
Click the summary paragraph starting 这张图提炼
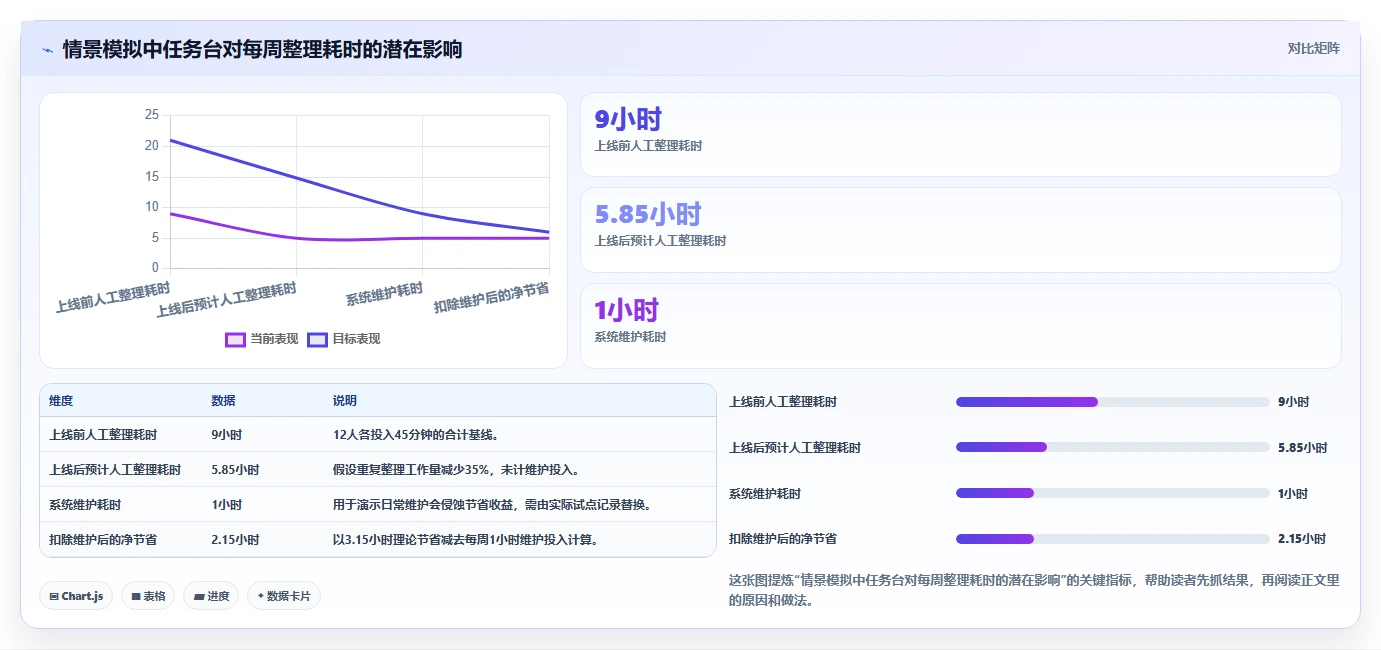coord(1034,590)
